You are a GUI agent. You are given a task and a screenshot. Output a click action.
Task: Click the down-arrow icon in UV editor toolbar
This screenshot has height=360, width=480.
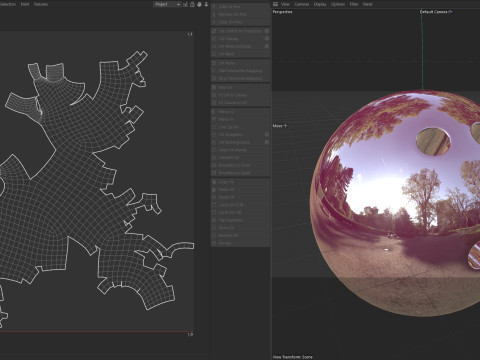pyautogui.click(x=206, y=4)
